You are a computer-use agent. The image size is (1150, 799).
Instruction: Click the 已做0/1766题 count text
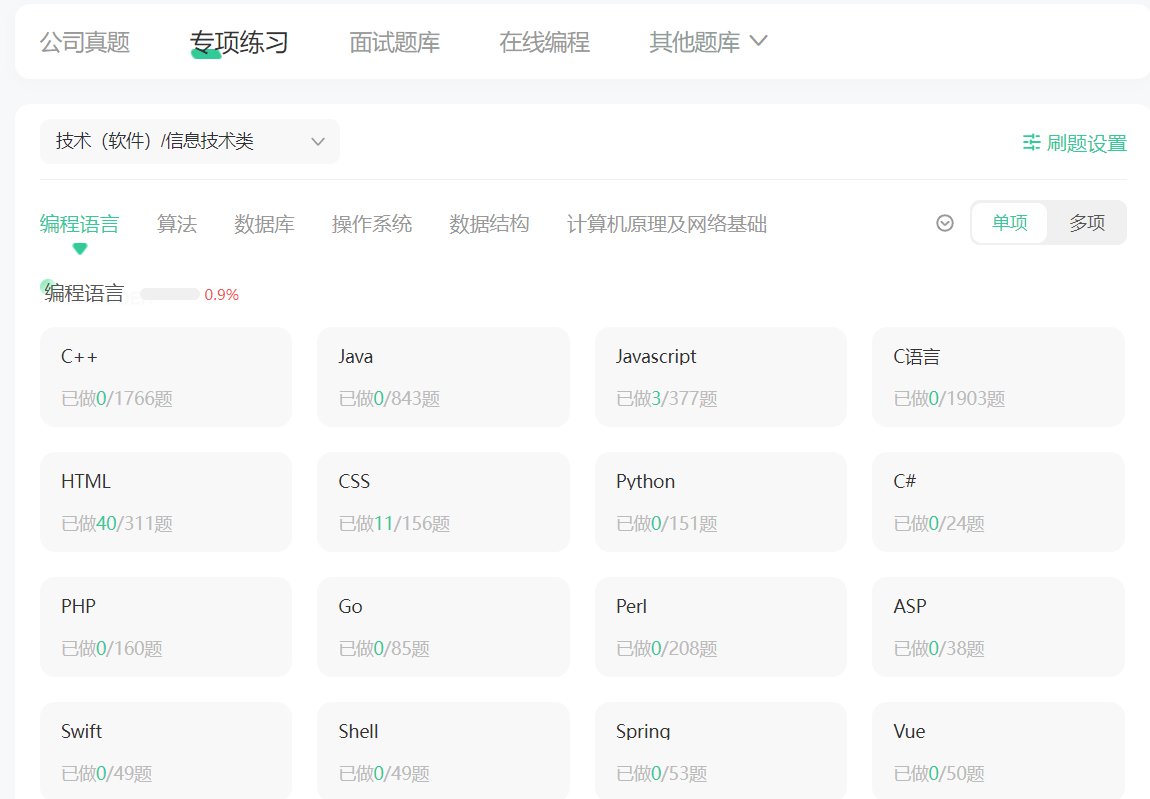tap(117, 399)
